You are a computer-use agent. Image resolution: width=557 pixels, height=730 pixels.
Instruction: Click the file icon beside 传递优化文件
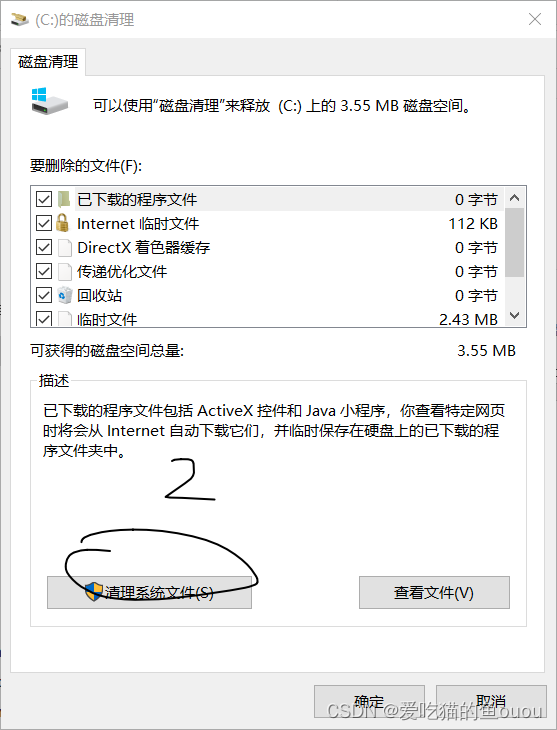pyautogui.click(x=65, y=271)
